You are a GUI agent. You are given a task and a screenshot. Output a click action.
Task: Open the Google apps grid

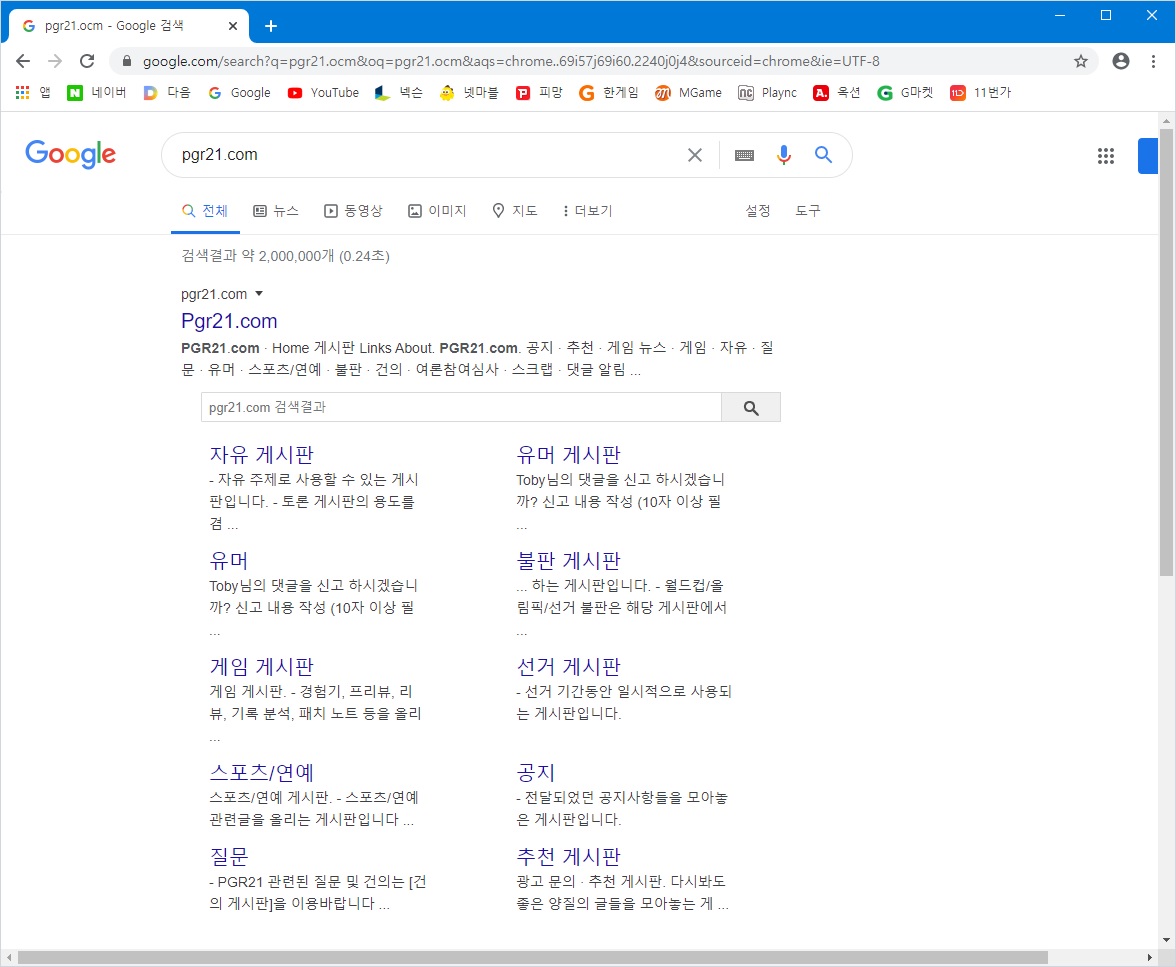(x=1105, y=155)
